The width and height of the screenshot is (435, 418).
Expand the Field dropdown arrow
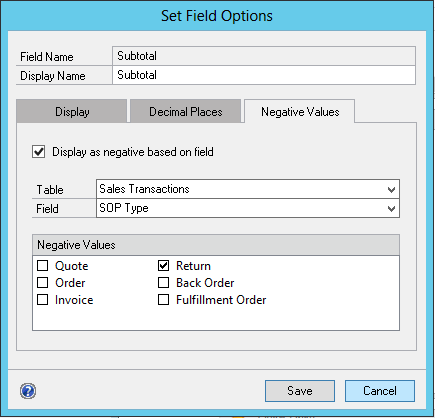click(x=391, y=209)
